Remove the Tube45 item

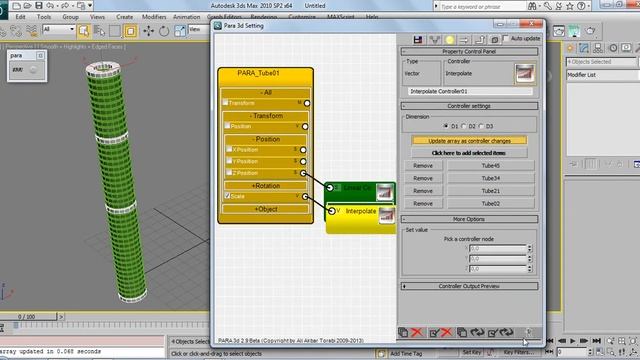[x=423, y=166]
